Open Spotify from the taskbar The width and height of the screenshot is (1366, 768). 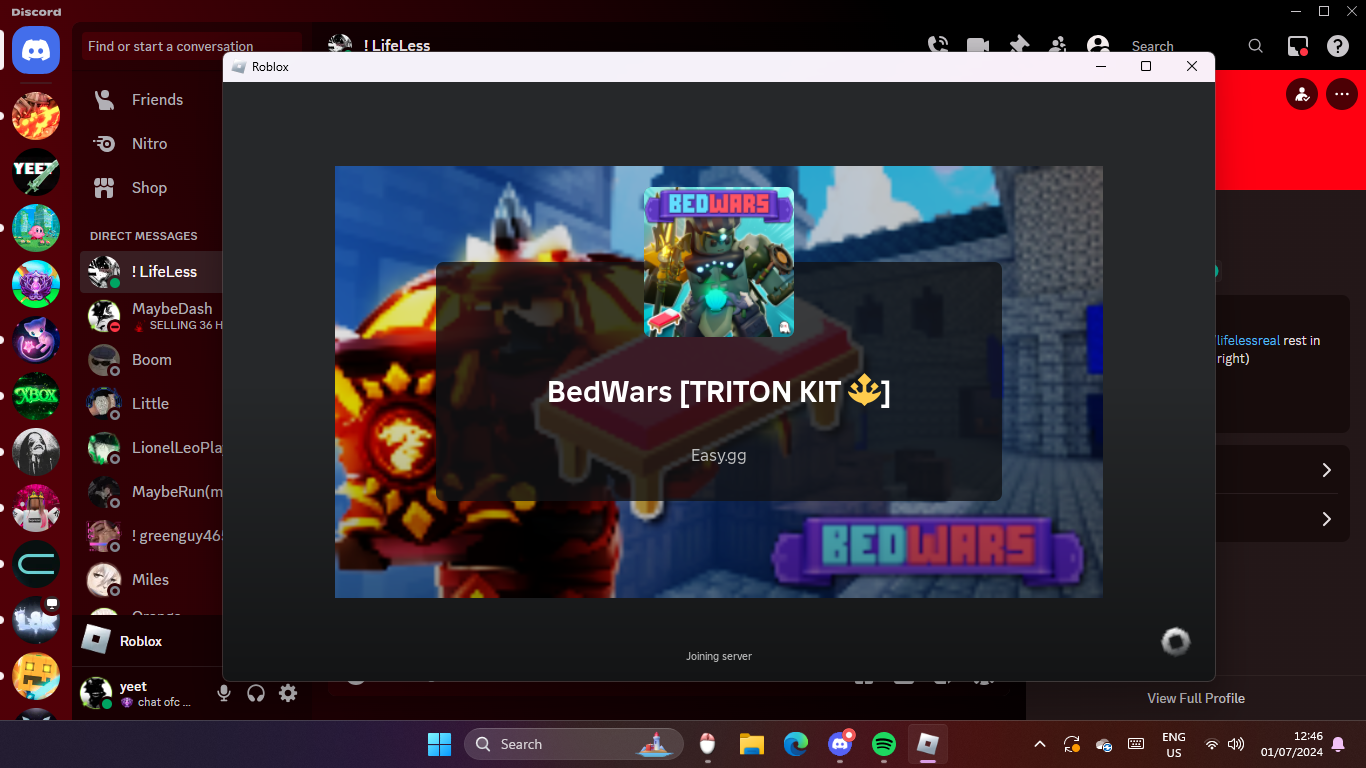click(884, 744)
